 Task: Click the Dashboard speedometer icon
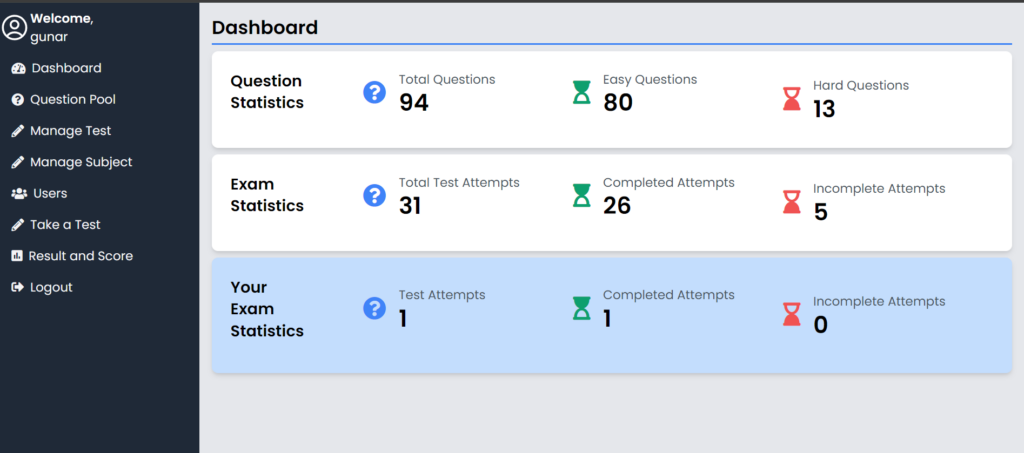coord(18,68)
